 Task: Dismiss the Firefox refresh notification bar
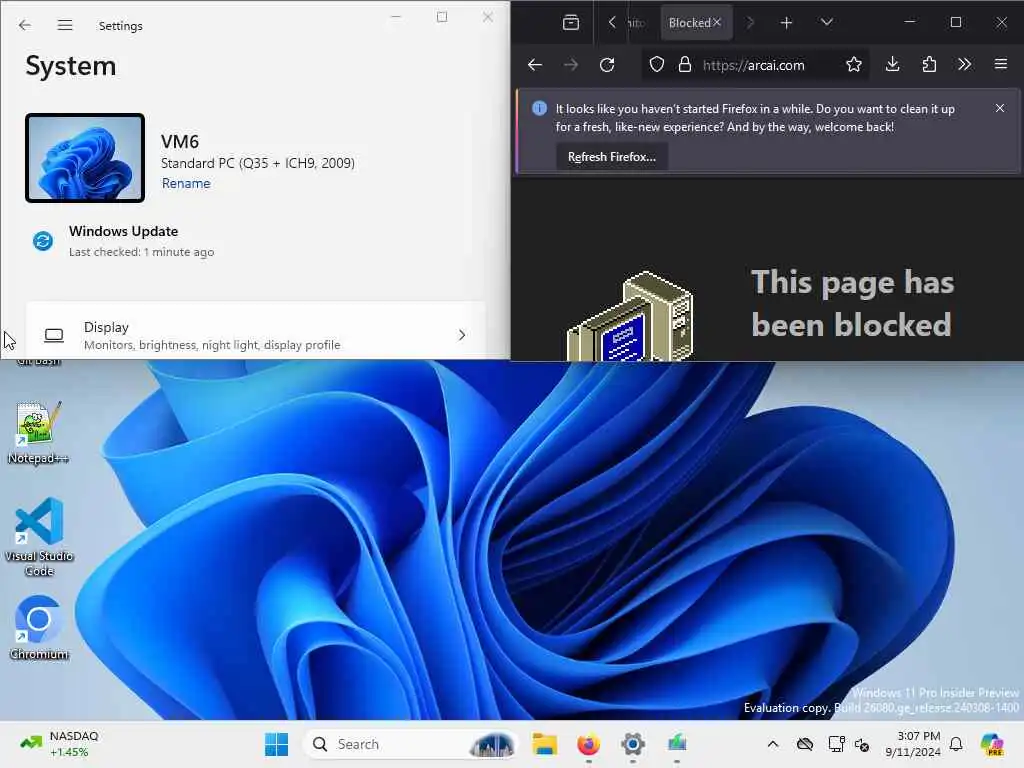[x=1000, y=108]
